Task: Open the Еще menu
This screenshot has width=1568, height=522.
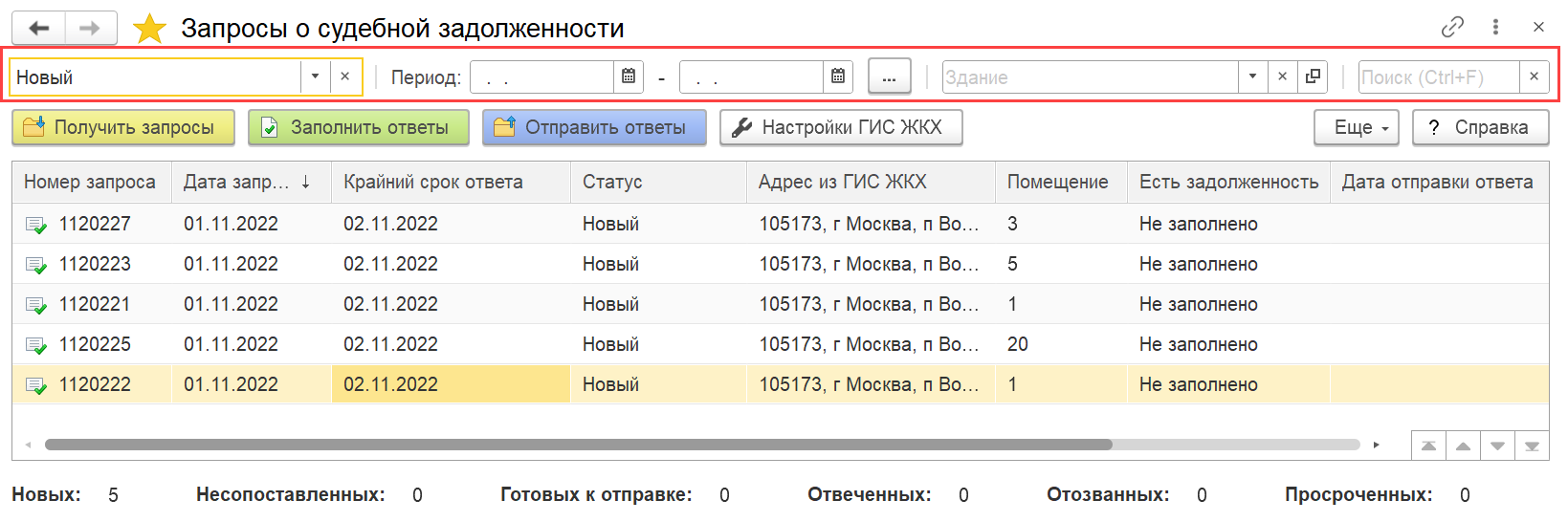Action: pos(1357,127)
